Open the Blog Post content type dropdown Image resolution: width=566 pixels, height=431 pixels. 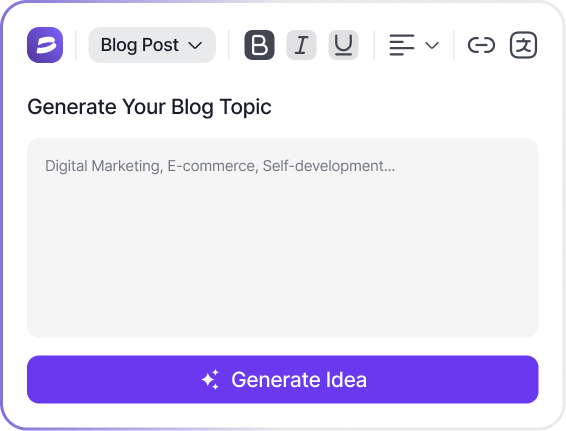coord(152,45)
